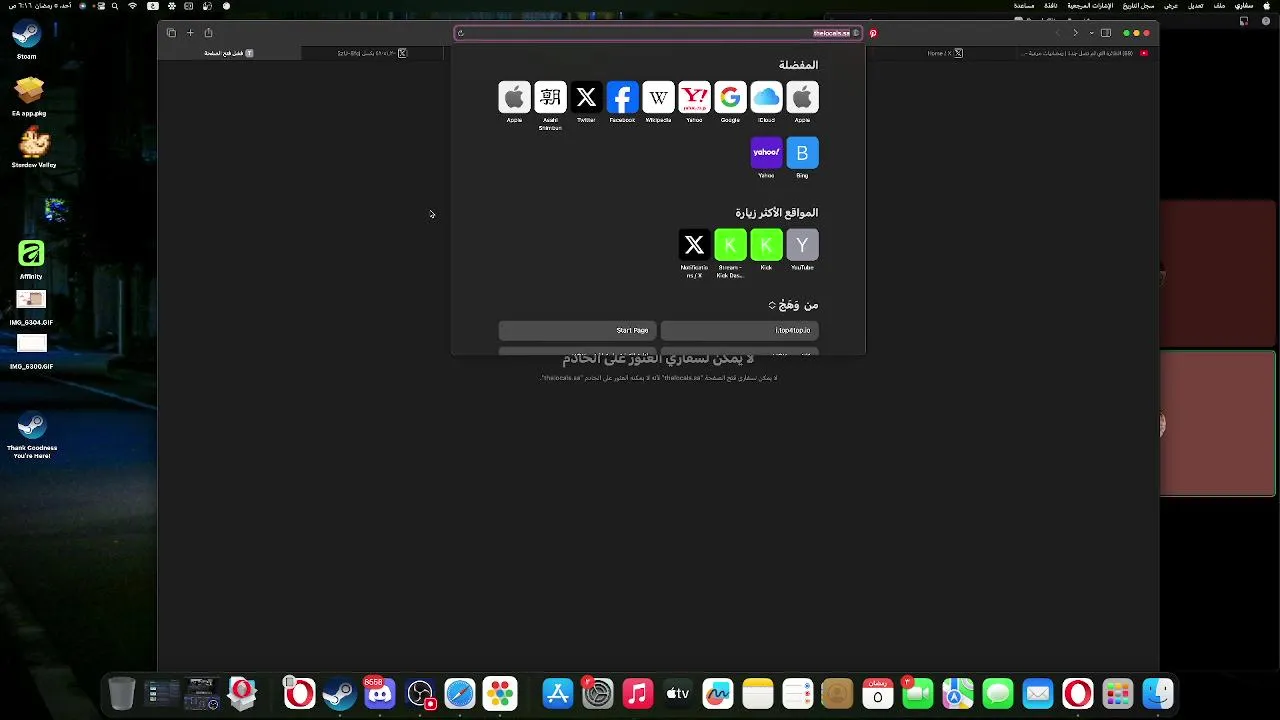Open the Google favorite
The width and height of the screenshot is (1280, 720).
(730, 97)
